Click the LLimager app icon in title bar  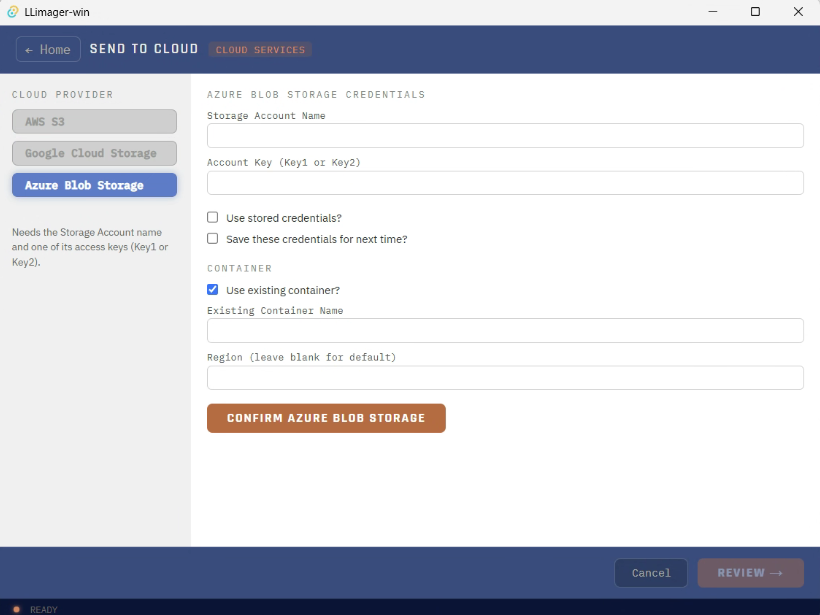[13, 12]
